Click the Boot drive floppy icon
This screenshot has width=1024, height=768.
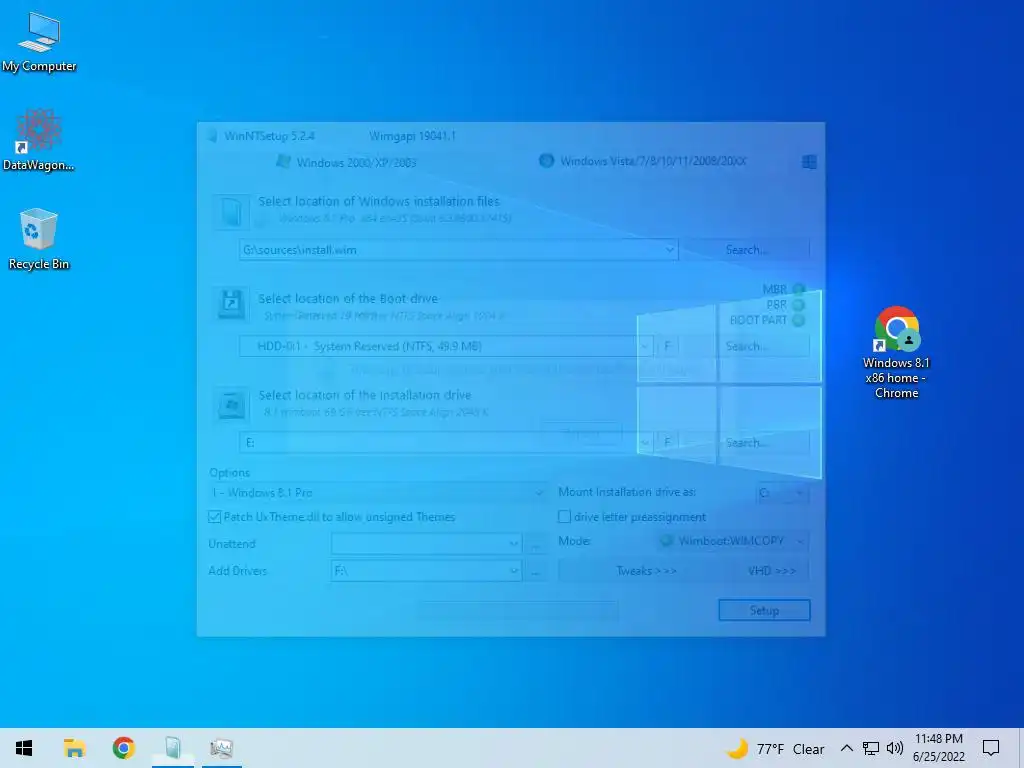[x=231, y=304]
